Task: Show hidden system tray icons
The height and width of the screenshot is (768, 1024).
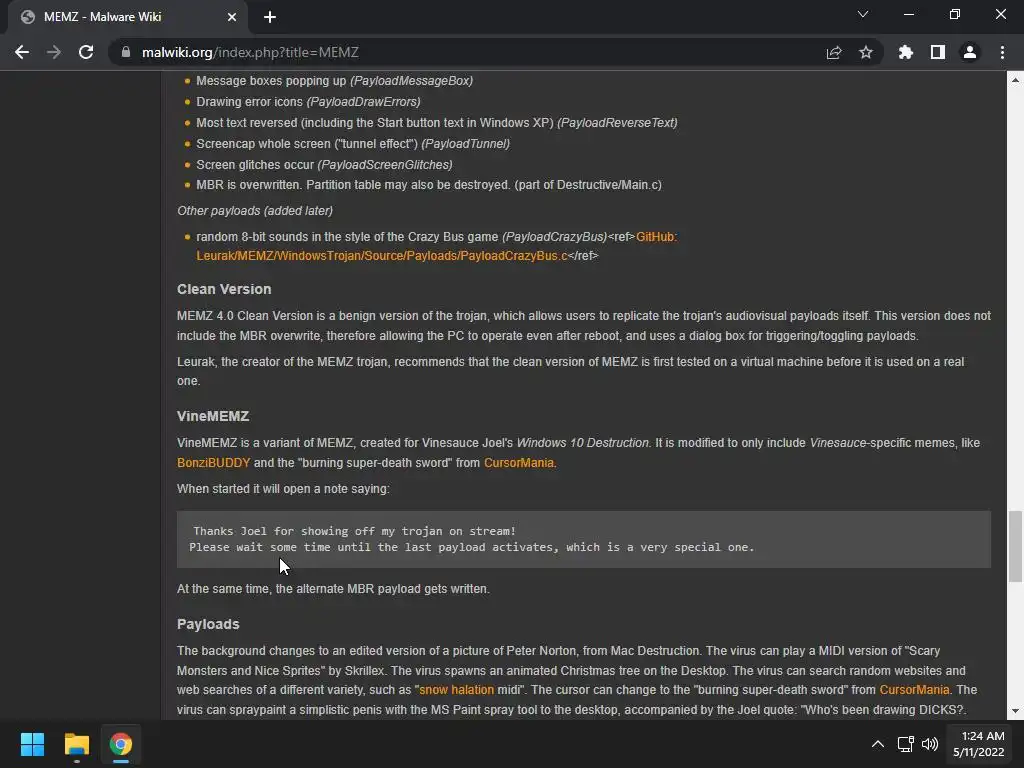Action: pyautogui.click(x=878, y=744)
